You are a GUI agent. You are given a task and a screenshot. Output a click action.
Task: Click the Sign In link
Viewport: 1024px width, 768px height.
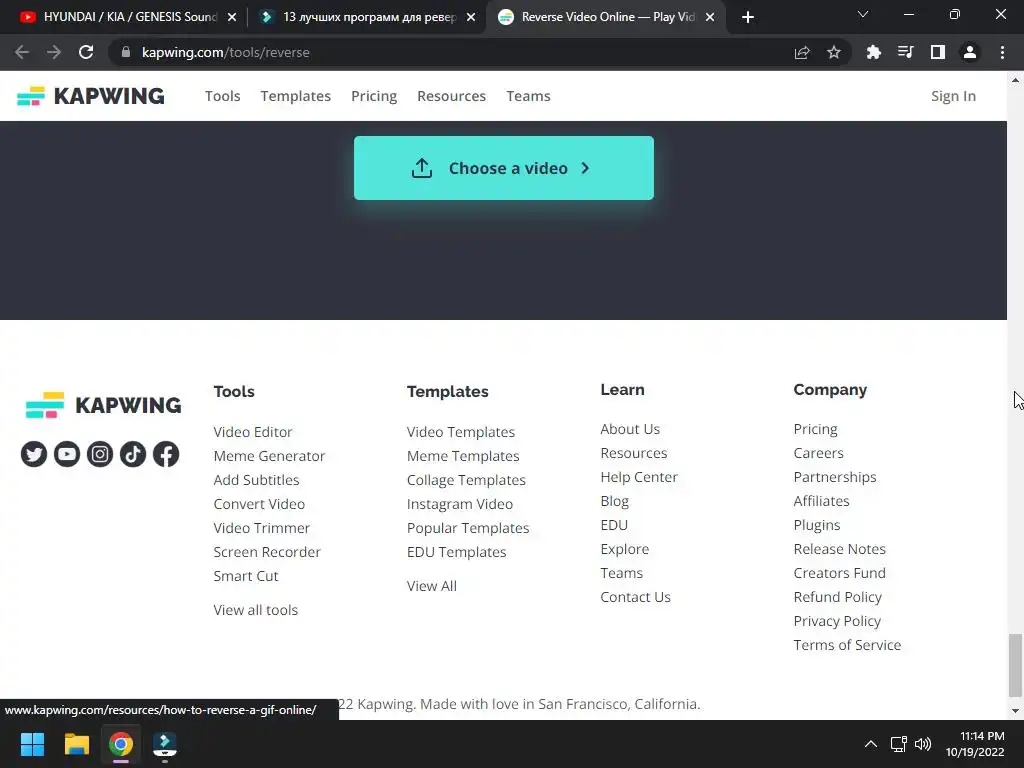pos(953,96)
